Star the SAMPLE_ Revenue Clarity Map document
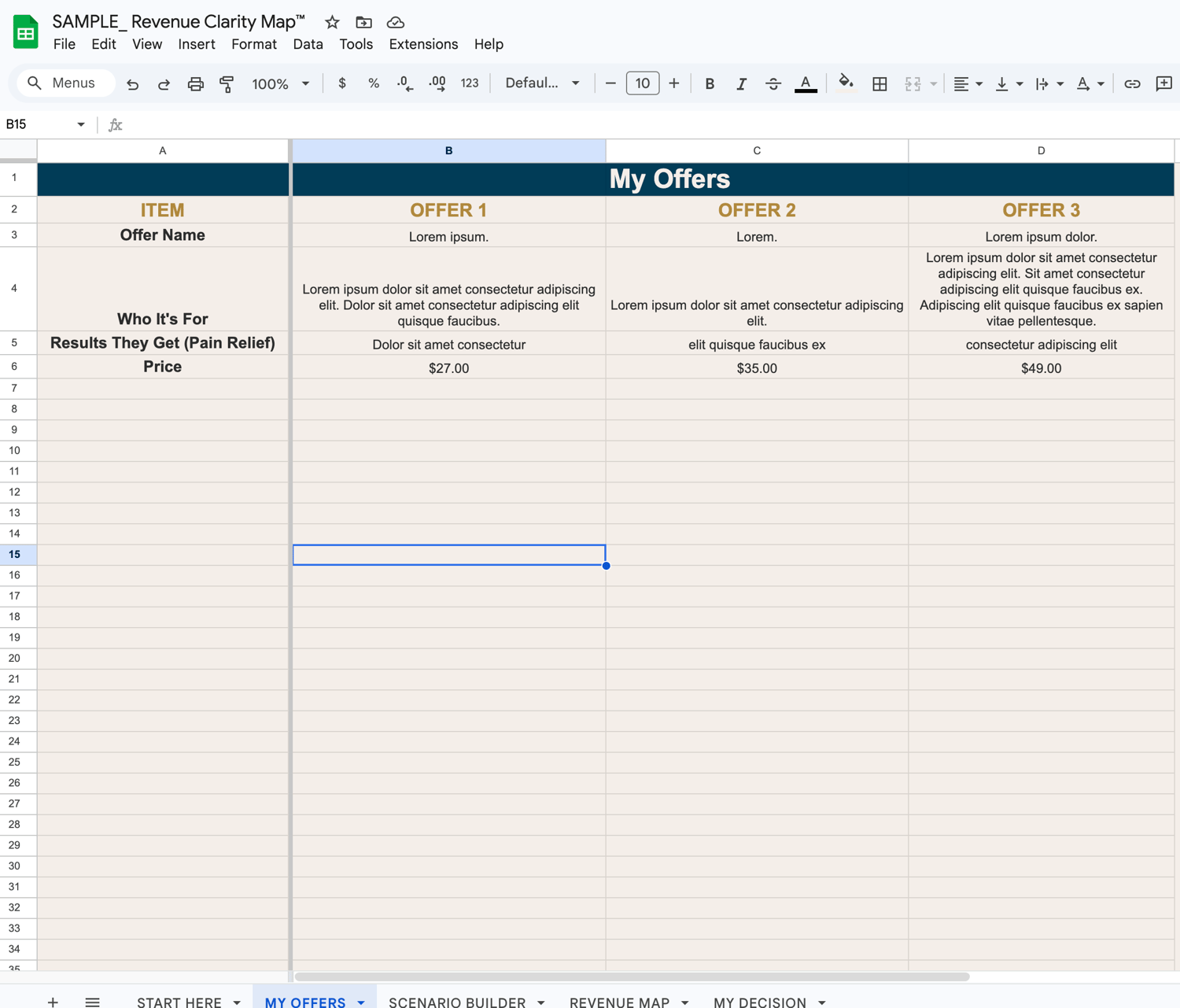 coord(332,22)
